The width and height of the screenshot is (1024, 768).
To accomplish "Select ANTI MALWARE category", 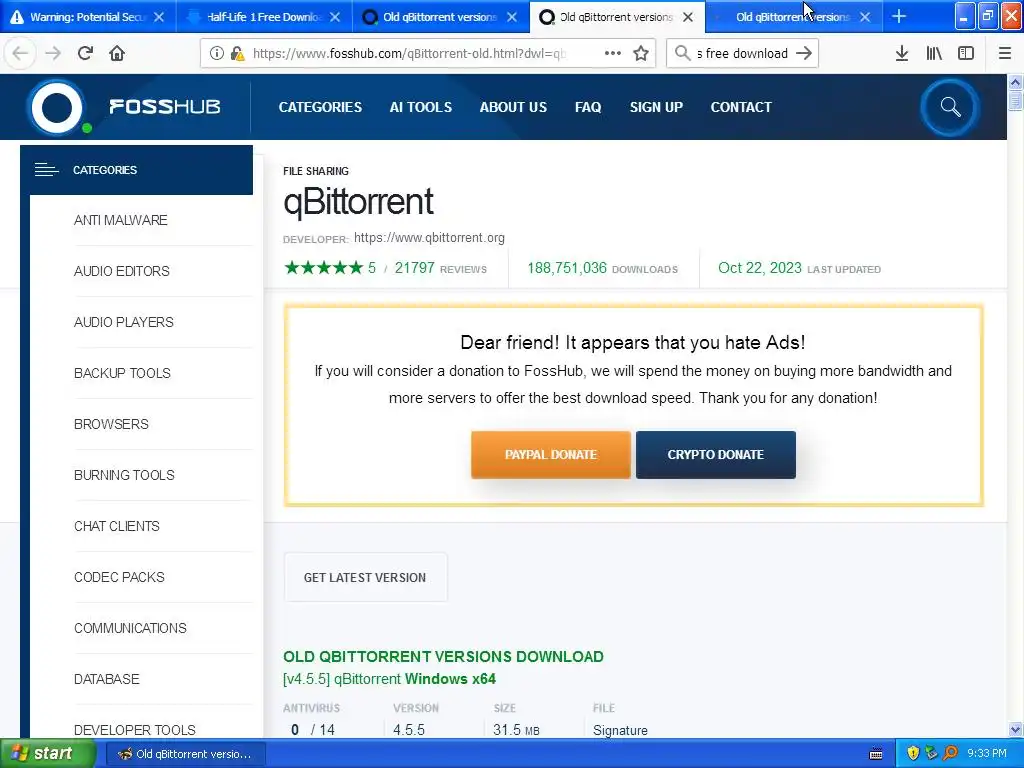I will [121, 220].
